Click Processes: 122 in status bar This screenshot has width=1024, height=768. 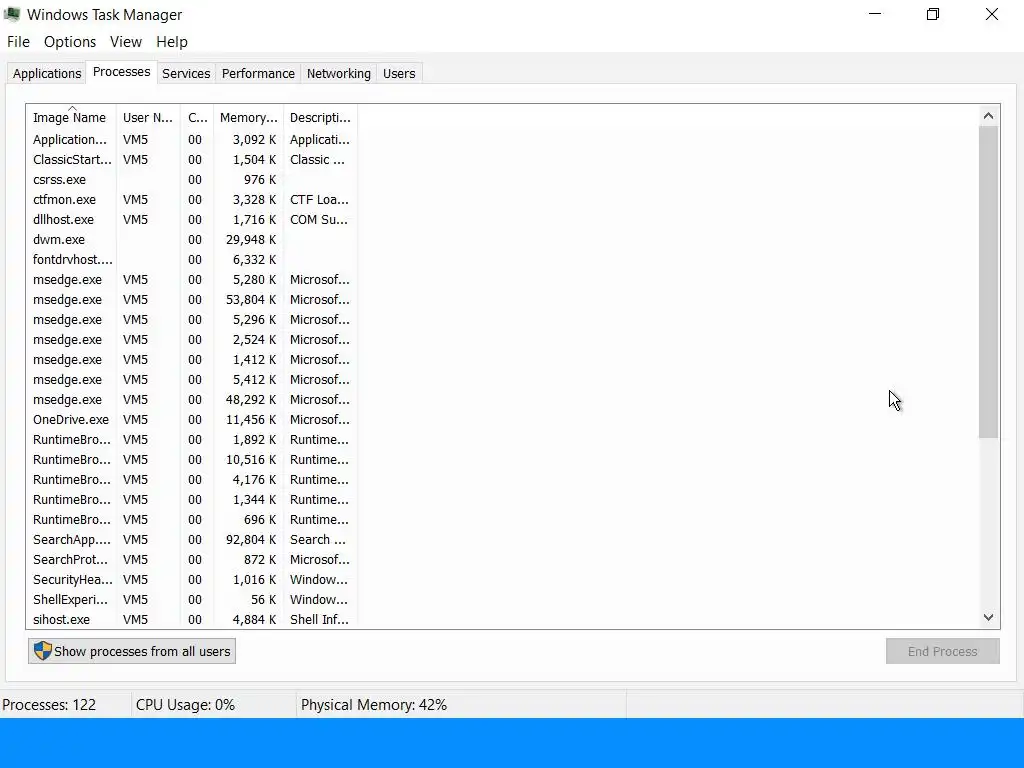coord(49,705)
